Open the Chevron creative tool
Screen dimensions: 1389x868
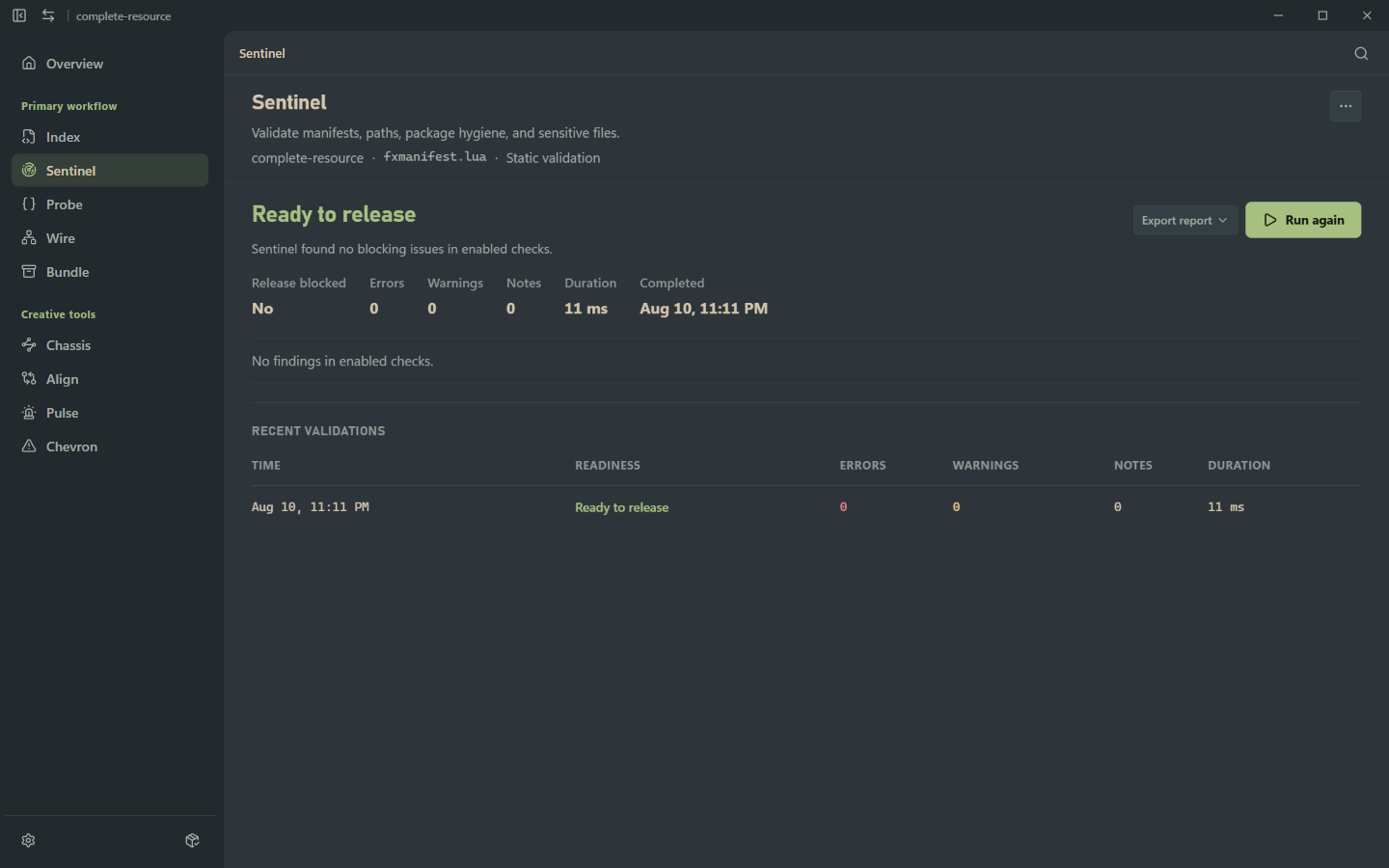pos(110,447)
